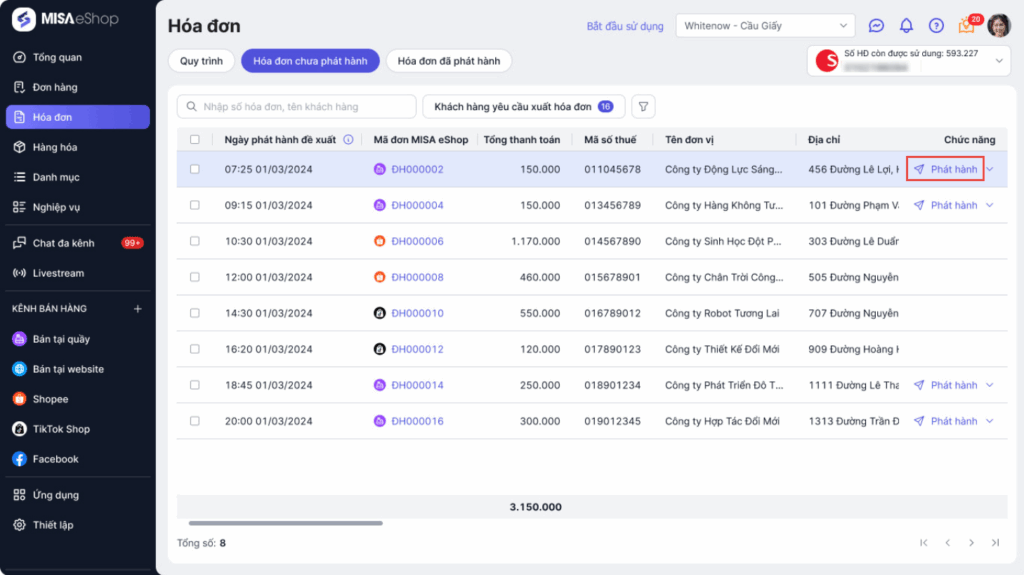The width and height of the screenshot is (1024, 575).
Task: Click plus icon next to KÊNH BÁN HÀNG
Action: coord(138,309)
